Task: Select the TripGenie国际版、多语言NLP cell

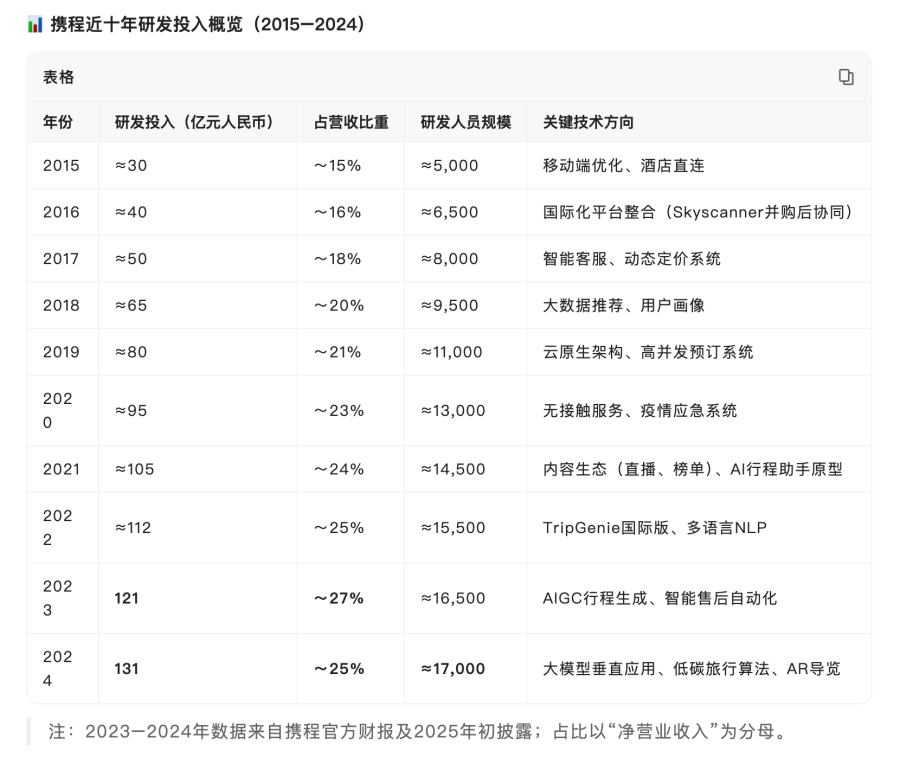Action: [x=654, y=528]
